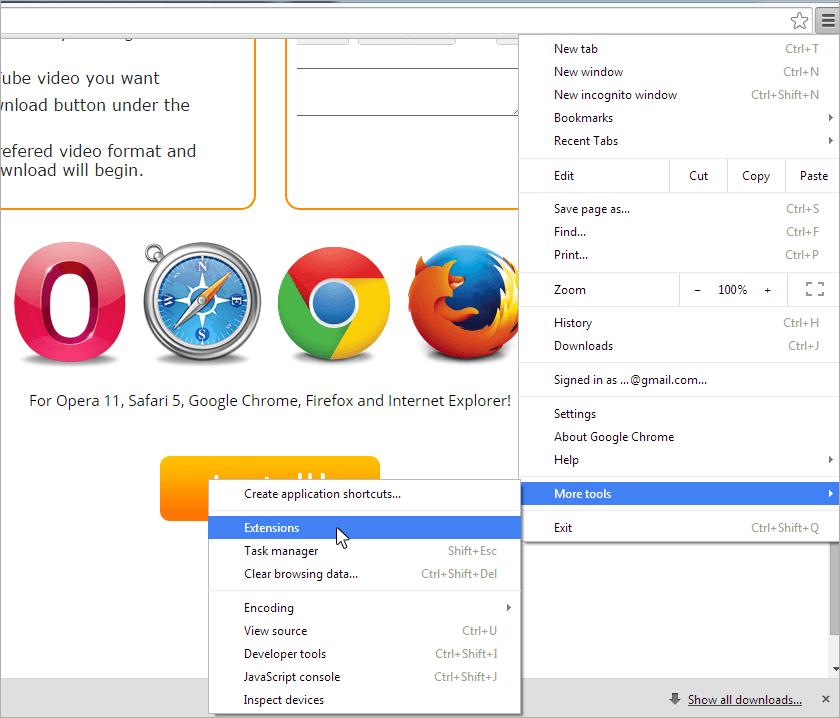Select About Google Chrome
This screenshot has height=718, width=840.
[x=679, y=437]
